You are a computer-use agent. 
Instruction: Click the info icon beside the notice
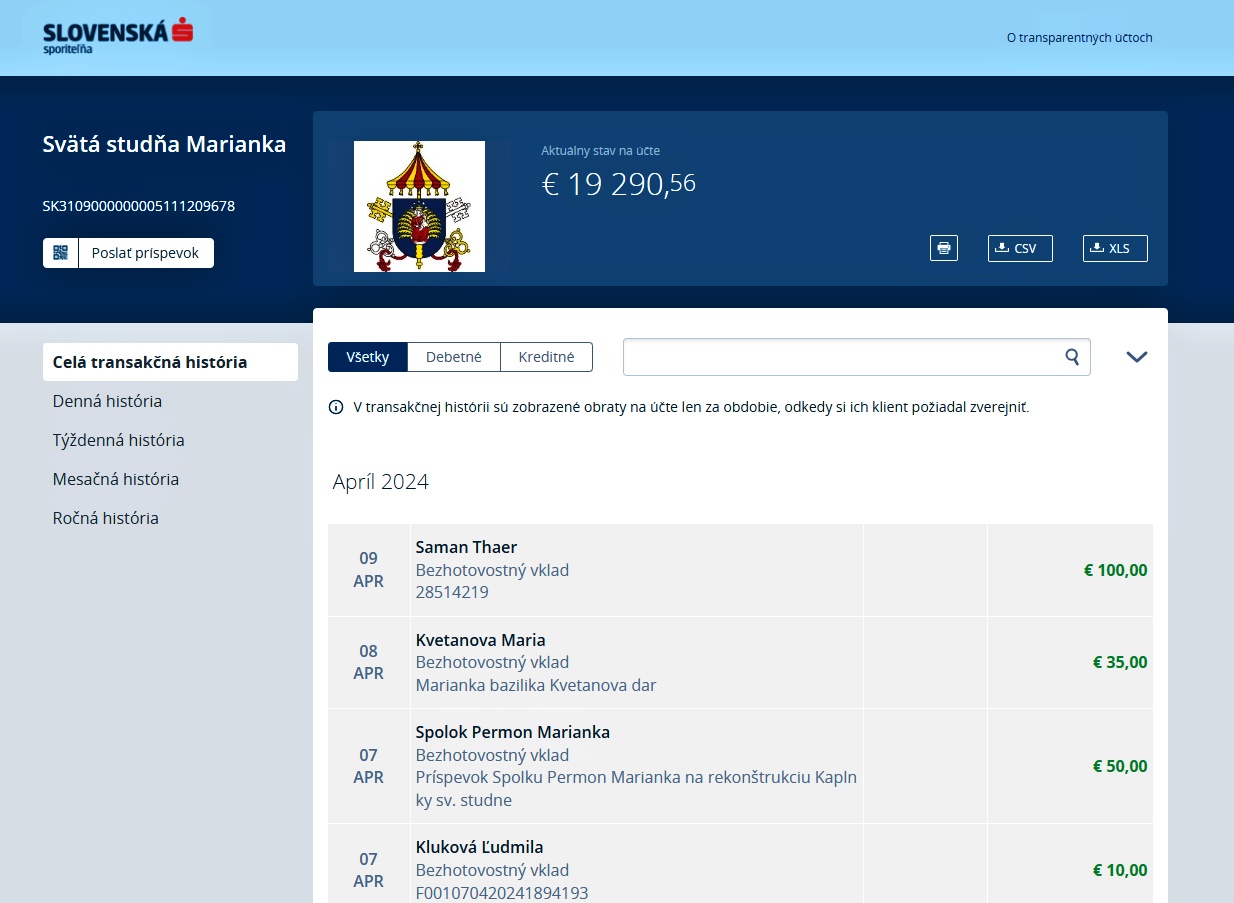(x=336, y=408)
